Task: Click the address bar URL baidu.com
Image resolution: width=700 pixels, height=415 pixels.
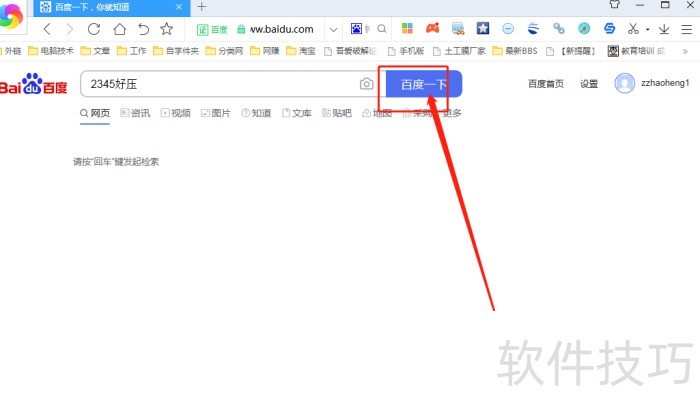Action: pos(282,29)
